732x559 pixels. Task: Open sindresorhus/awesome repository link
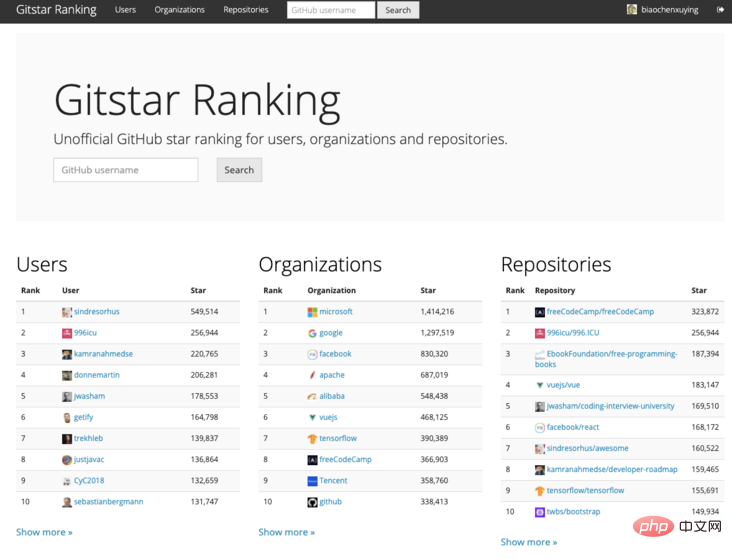click(x=588, y=448)
